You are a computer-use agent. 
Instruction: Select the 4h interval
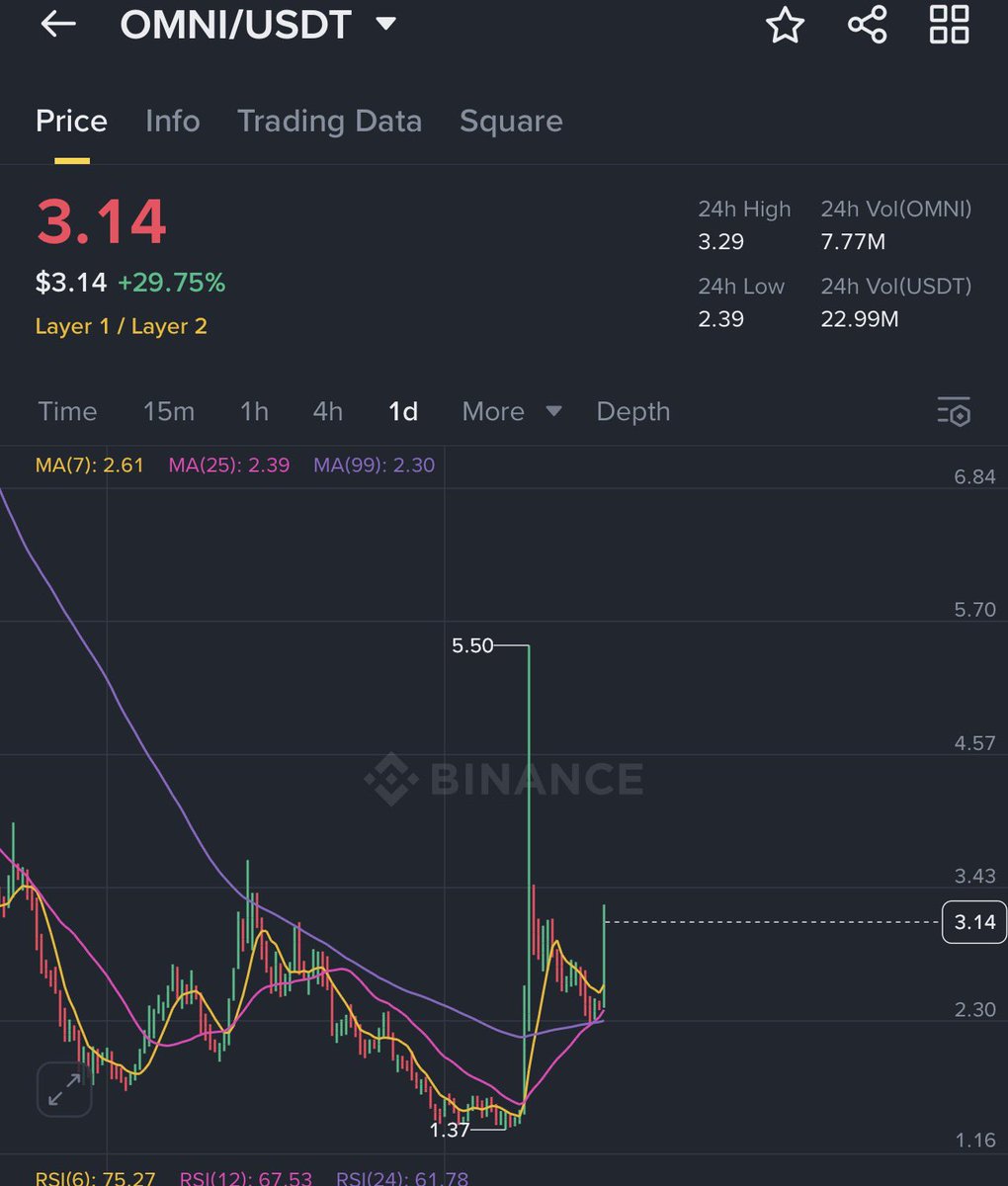click(327, 411)
